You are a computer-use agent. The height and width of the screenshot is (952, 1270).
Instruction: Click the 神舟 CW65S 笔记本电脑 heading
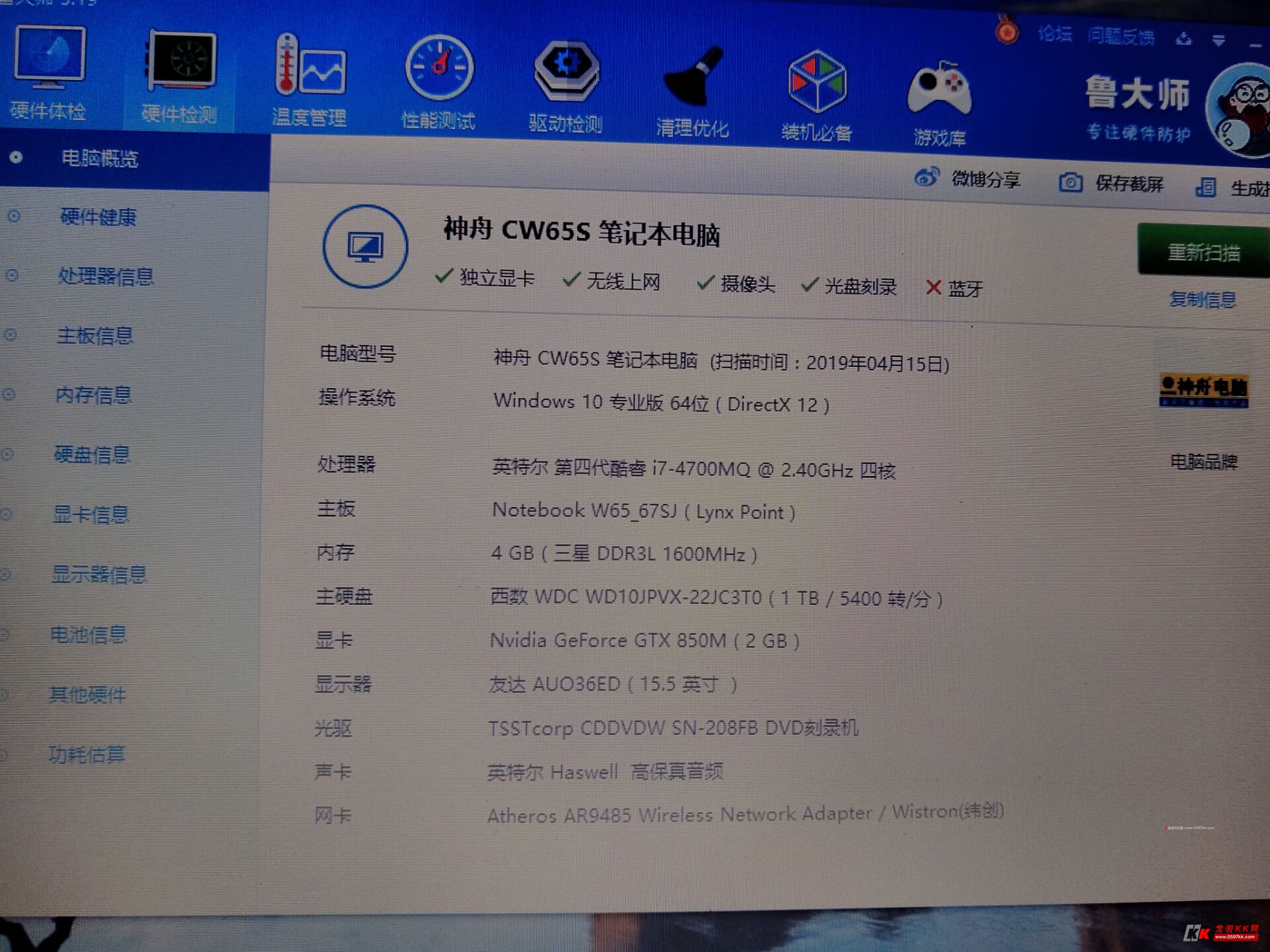click(581, 231)
